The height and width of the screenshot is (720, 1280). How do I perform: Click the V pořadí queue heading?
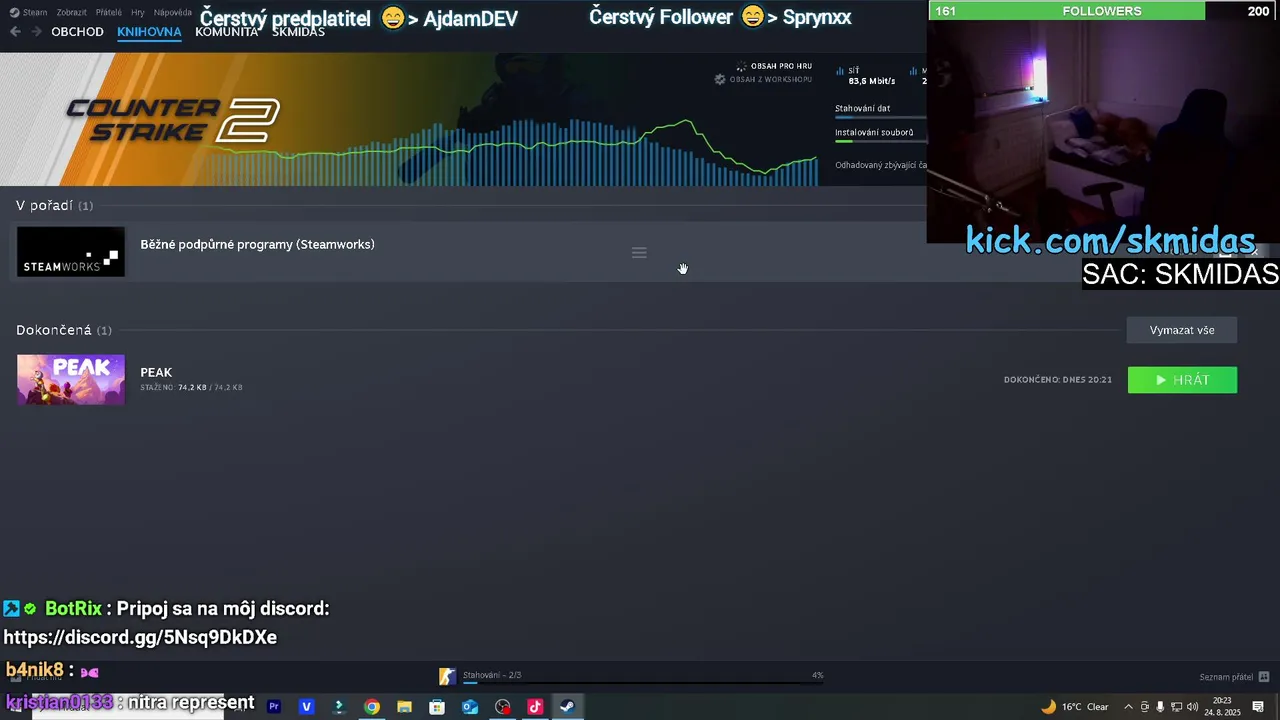tap(54, 205)
